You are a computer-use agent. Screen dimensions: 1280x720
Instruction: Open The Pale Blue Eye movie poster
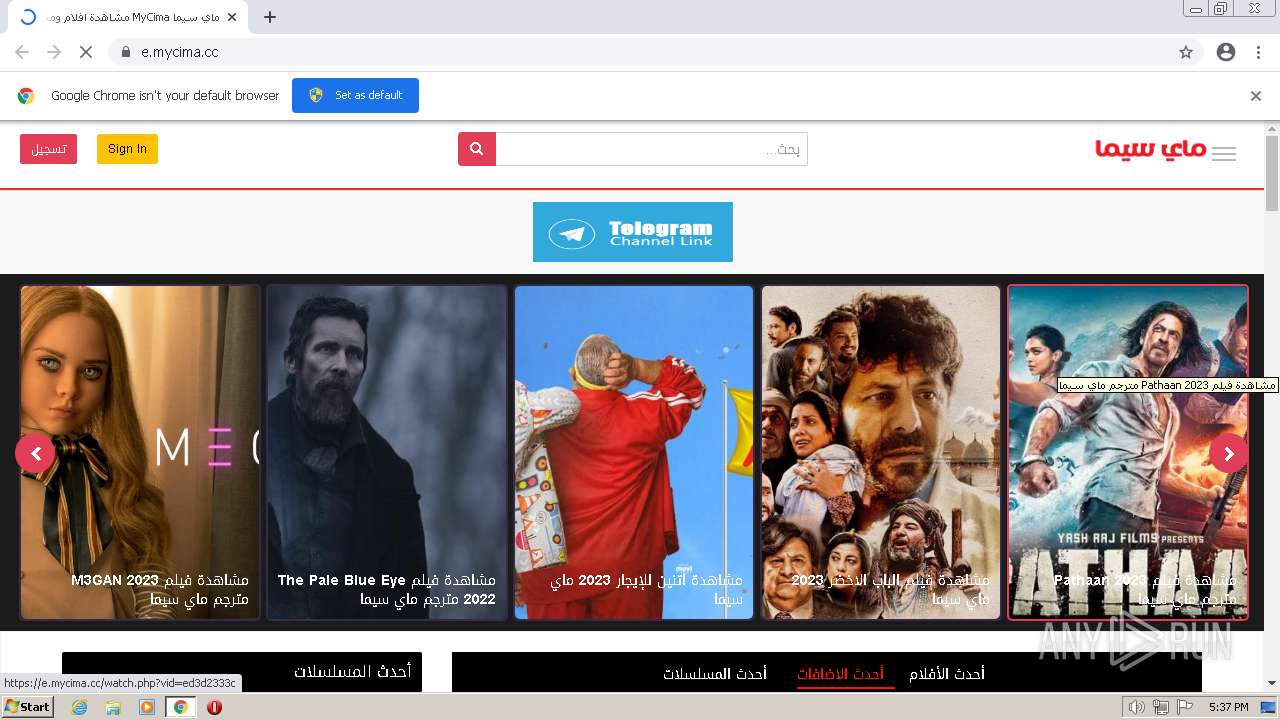[x=387, y=453]
